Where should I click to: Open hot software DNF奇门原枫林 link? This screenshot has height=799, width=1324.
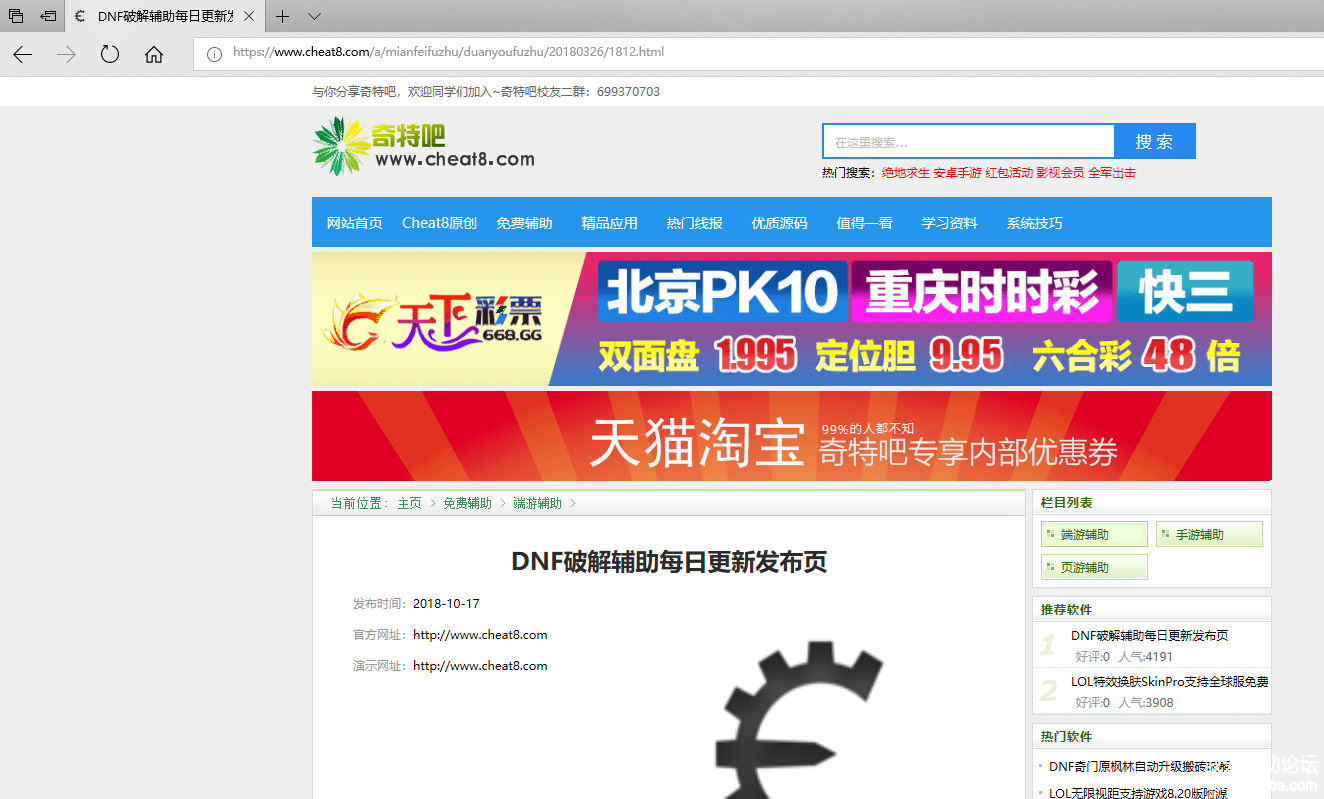pos(1139,767)
